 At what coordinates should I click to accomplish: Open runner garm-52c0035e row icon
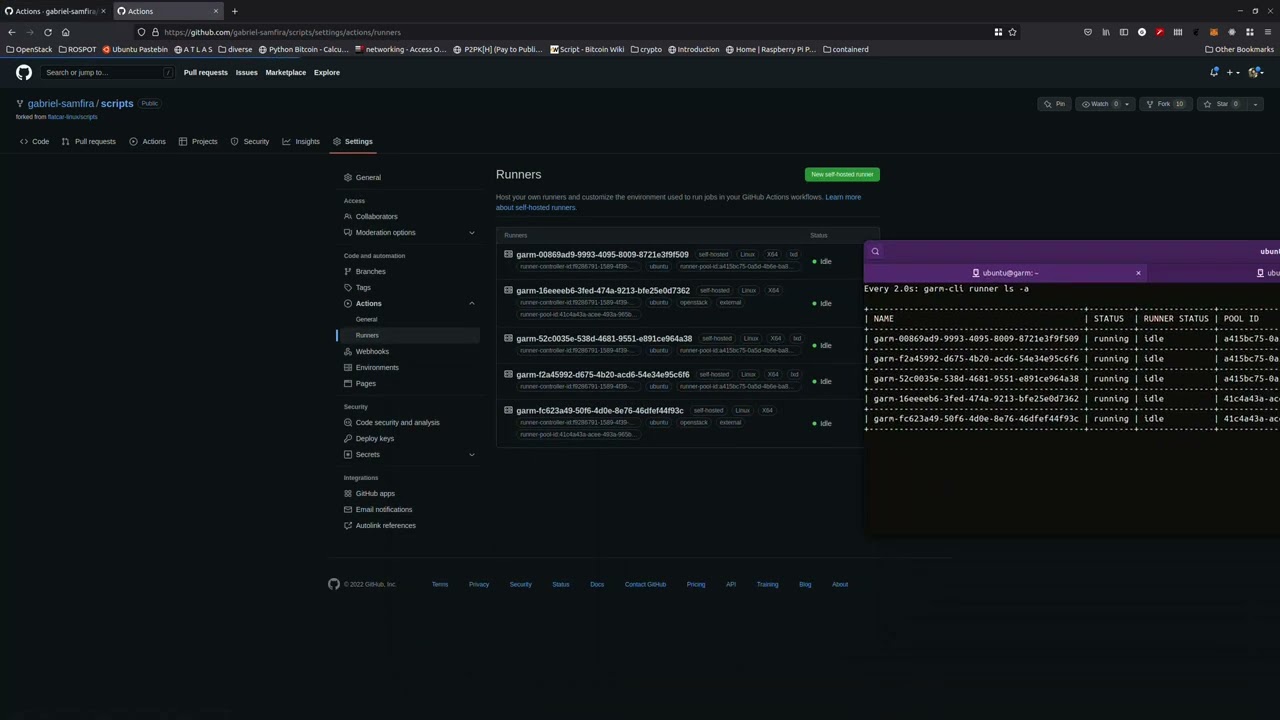point(508,338)
